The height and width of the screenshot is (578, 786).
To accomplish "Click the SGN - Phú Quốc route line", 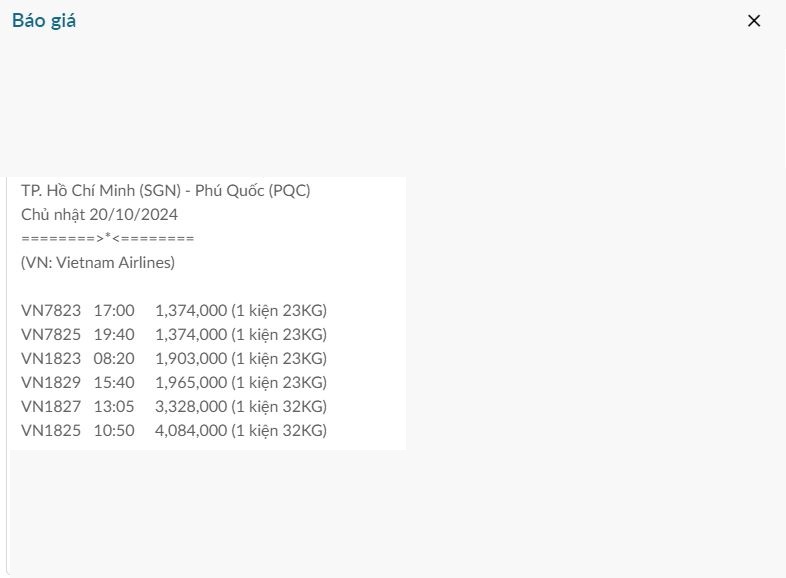I will pyautogui.click(x=166, y=190).
